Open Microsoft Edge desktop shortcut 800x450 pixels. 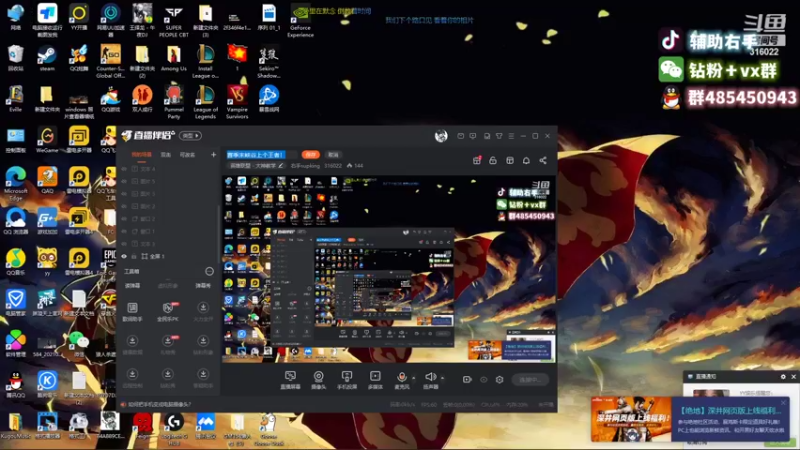tap(16, 183)
